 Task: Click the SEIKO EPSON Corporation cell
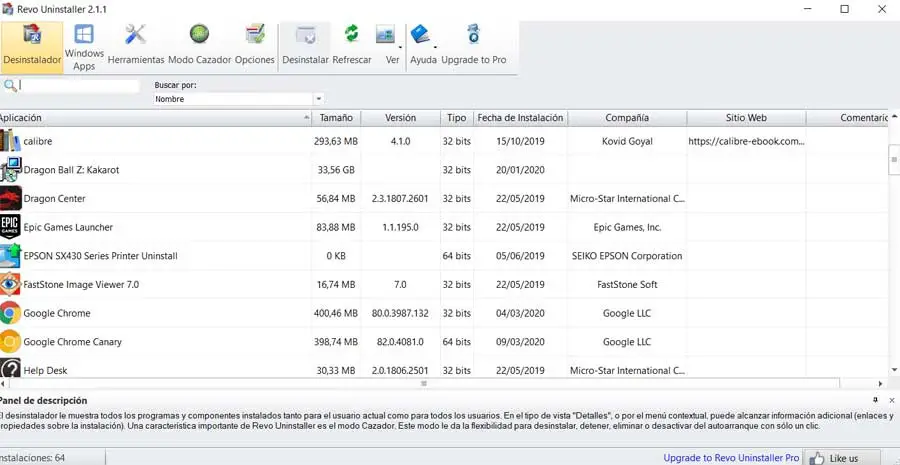pos(627,256)
